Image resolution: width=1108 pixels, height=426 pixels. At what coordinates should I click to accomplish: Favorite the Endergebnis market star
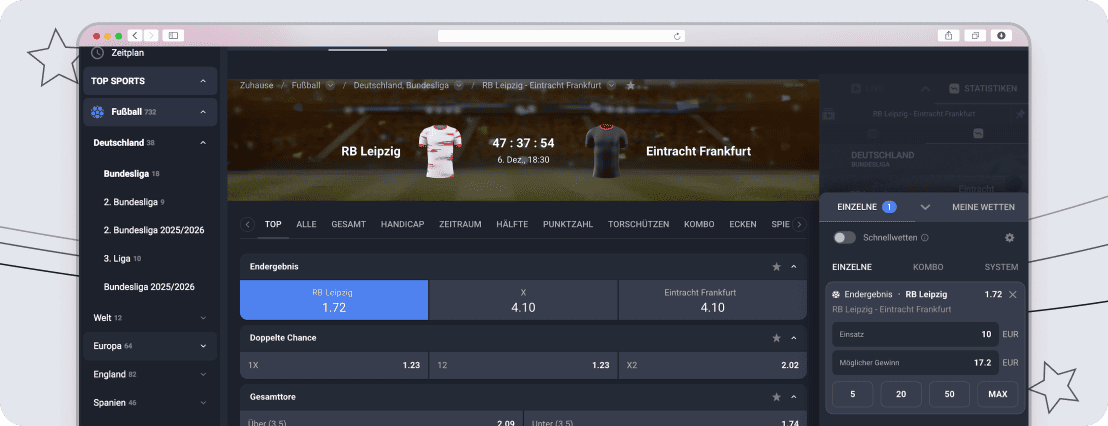tap(777, 267)
